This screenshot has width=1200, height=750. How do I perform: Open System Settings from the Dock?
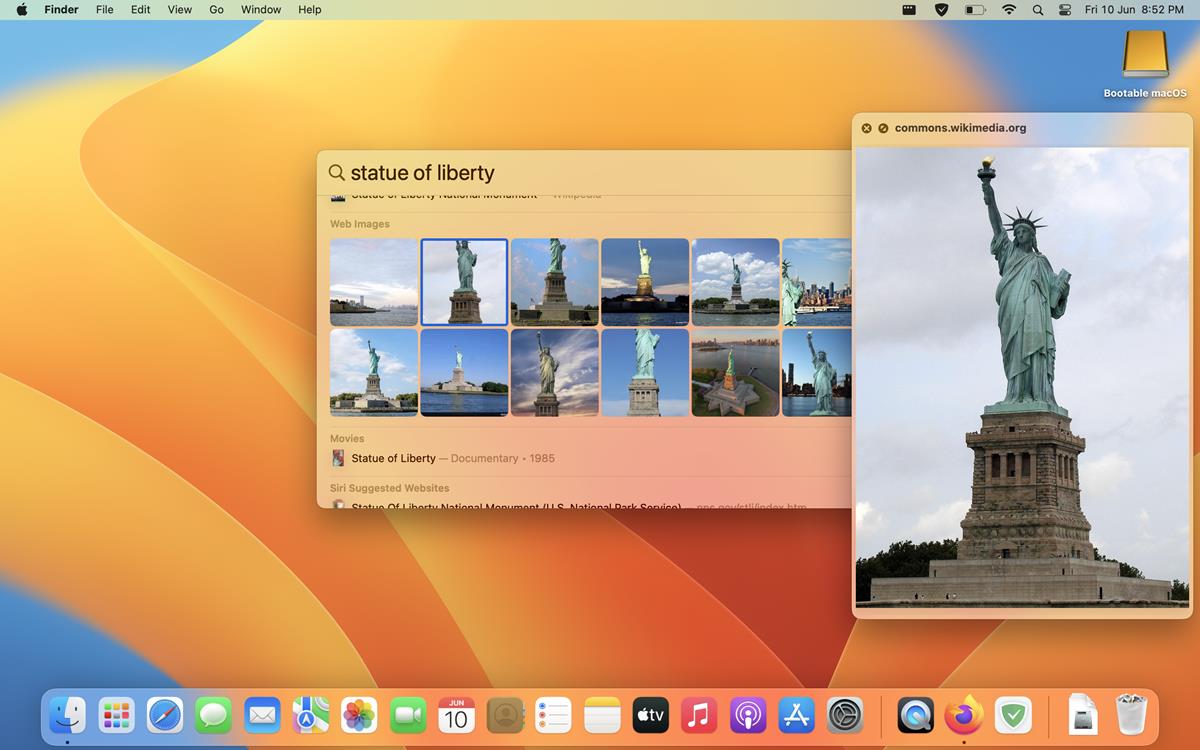[x=844, y=715]
